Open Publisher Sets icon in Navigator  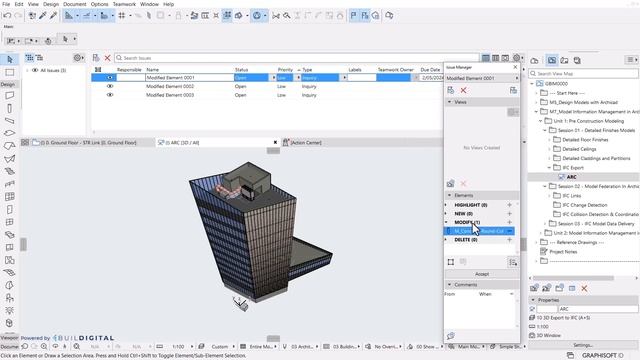coord(577,60)
